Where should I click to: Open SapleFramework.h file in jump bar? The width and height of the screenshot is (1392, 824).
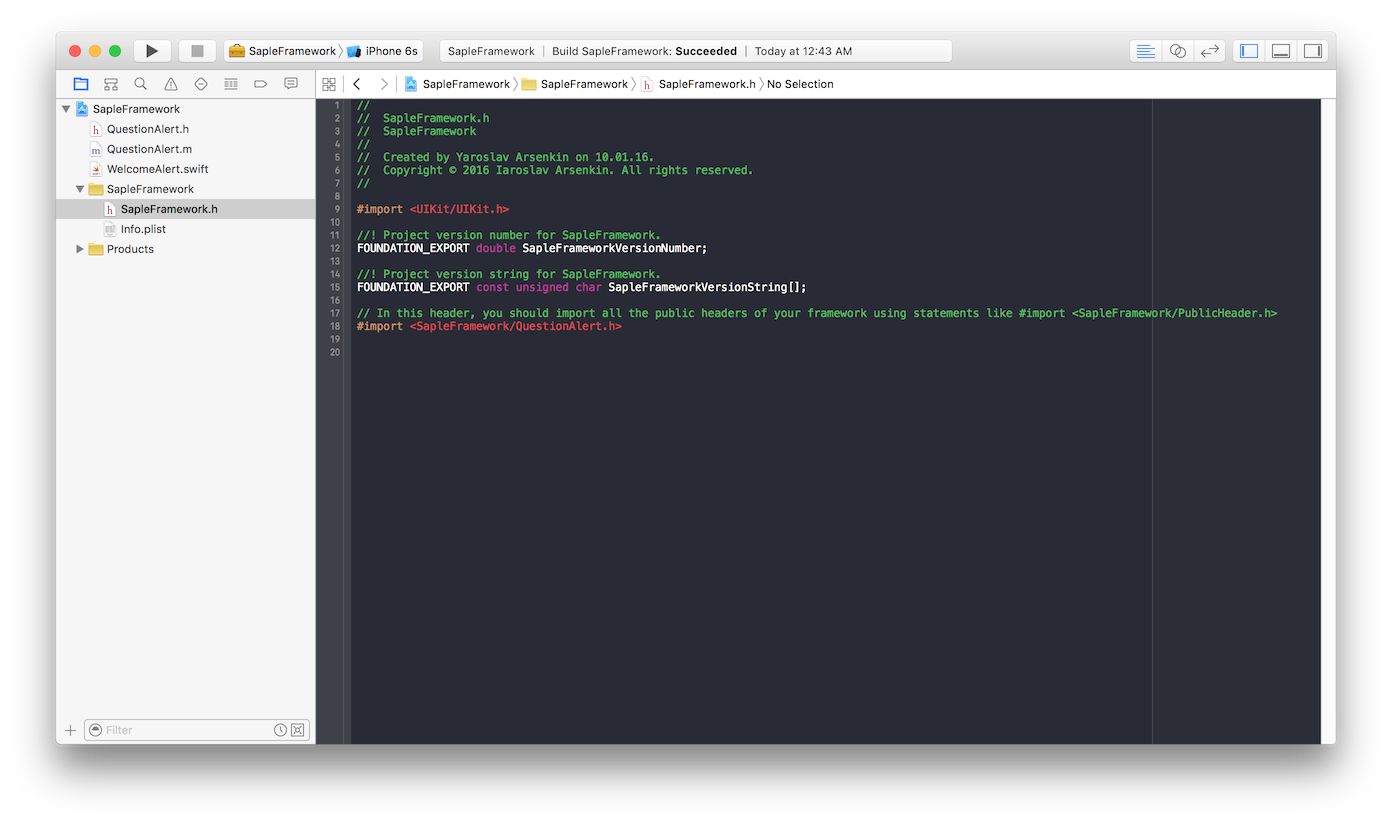point(698,84)
